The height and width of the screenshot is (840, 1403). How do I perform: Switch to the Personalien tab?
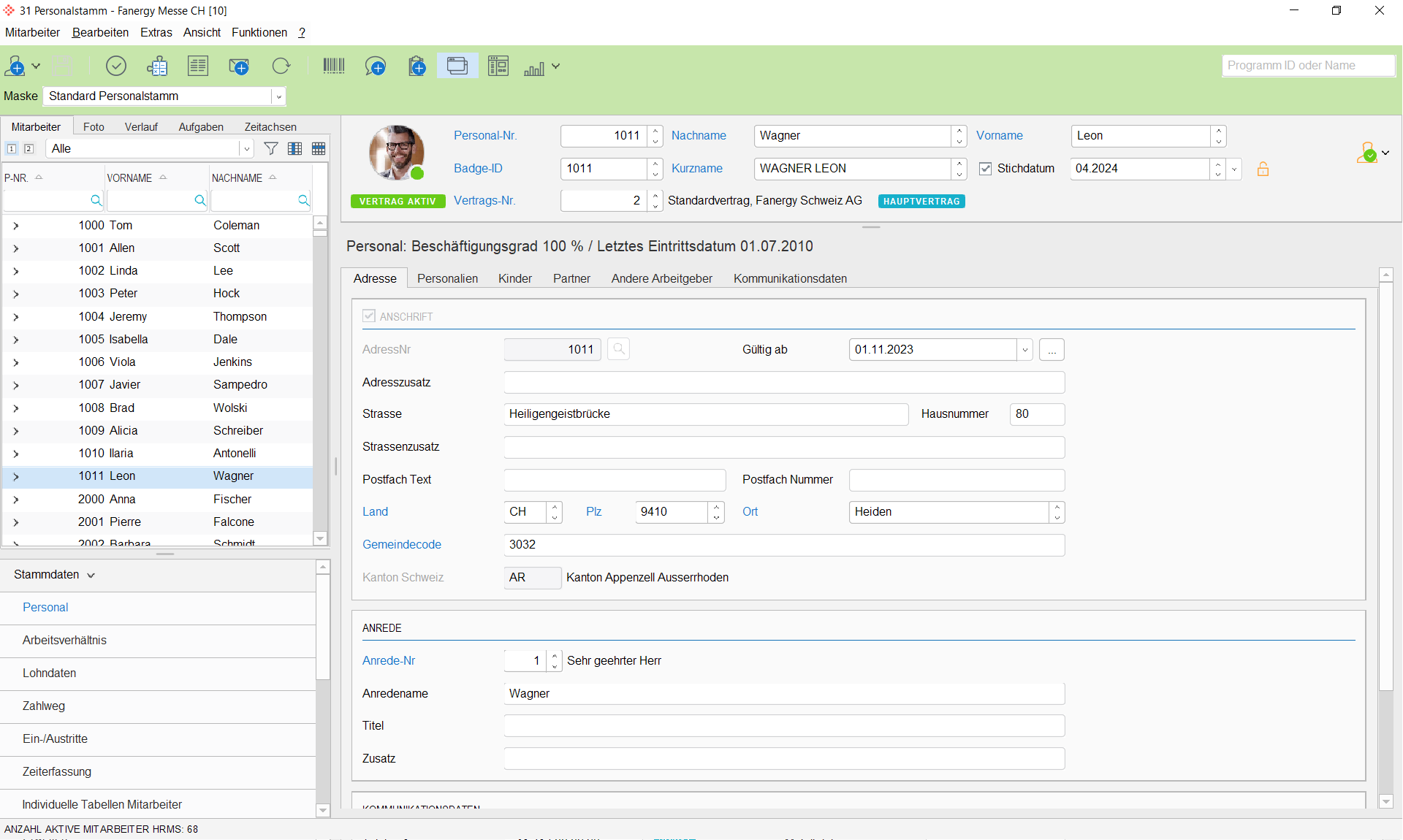coord(447,278)
